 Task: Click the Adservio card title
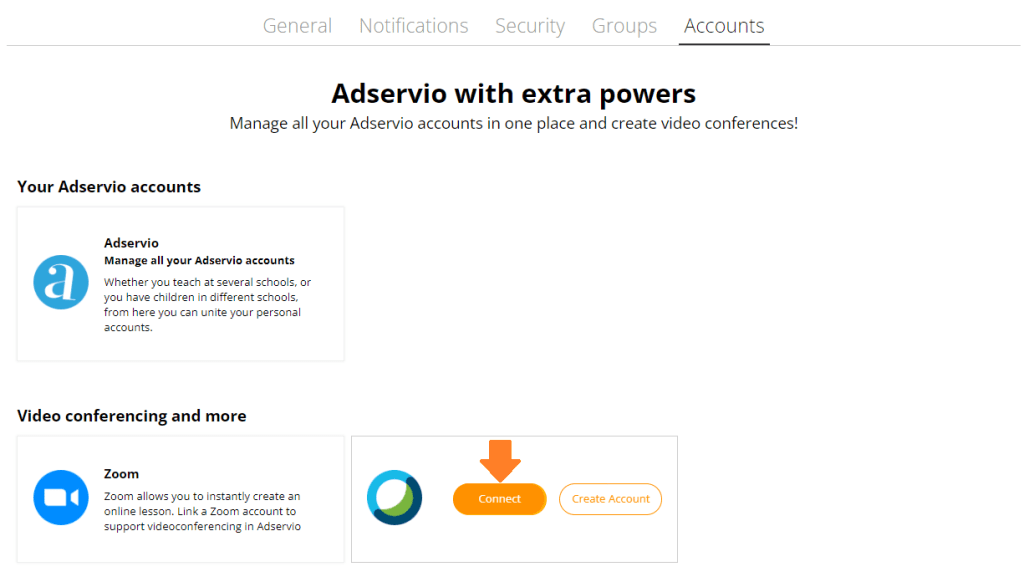click(131, 243)
